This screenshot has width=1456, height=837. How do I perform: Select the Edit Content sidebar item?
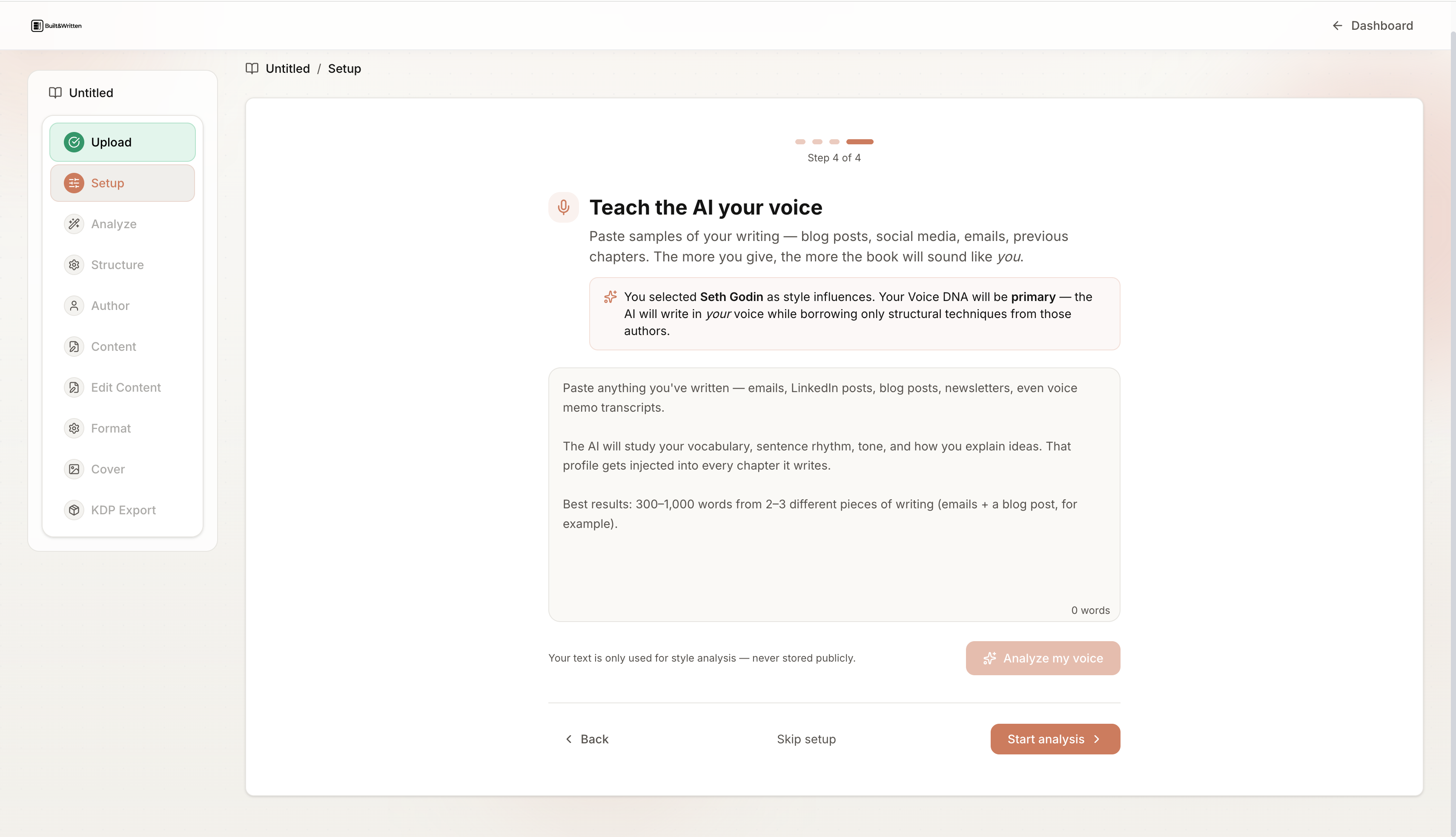(x=125, y=387)
